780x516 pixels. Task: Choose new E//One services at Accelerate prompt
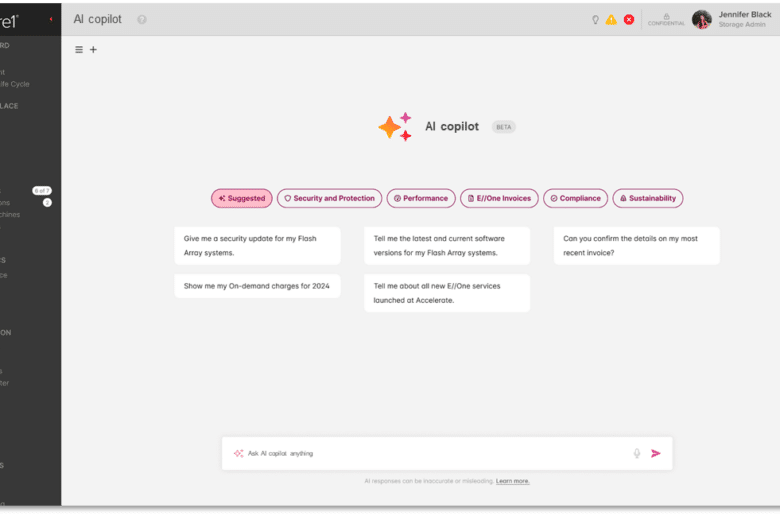(x=447, y=293)
